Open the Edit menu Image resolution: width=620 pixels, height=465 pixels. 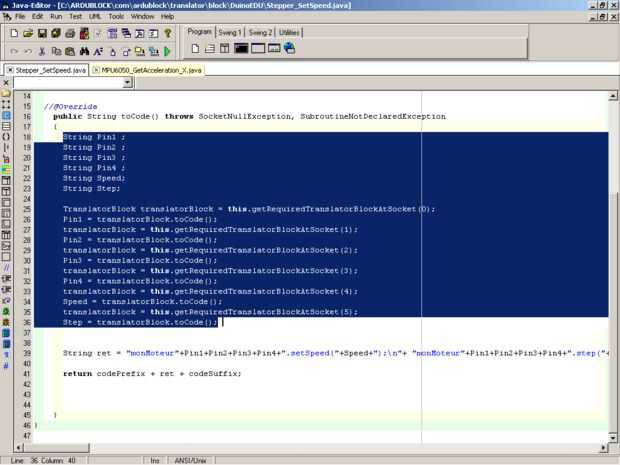click(x=38, y=17)
